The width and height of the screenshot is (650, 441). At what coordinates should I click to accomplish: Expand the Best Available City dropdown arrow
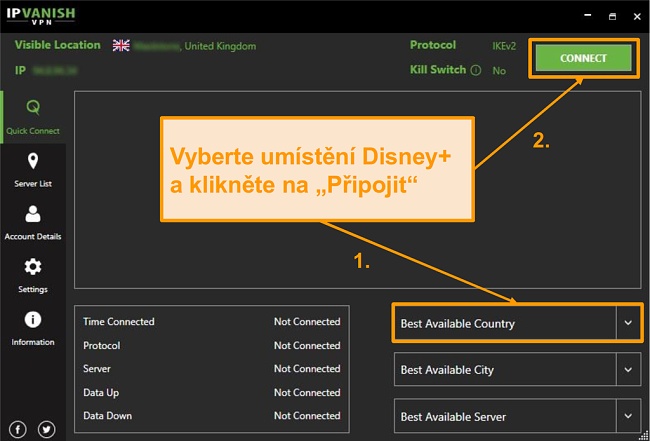(x=628, y=370)
